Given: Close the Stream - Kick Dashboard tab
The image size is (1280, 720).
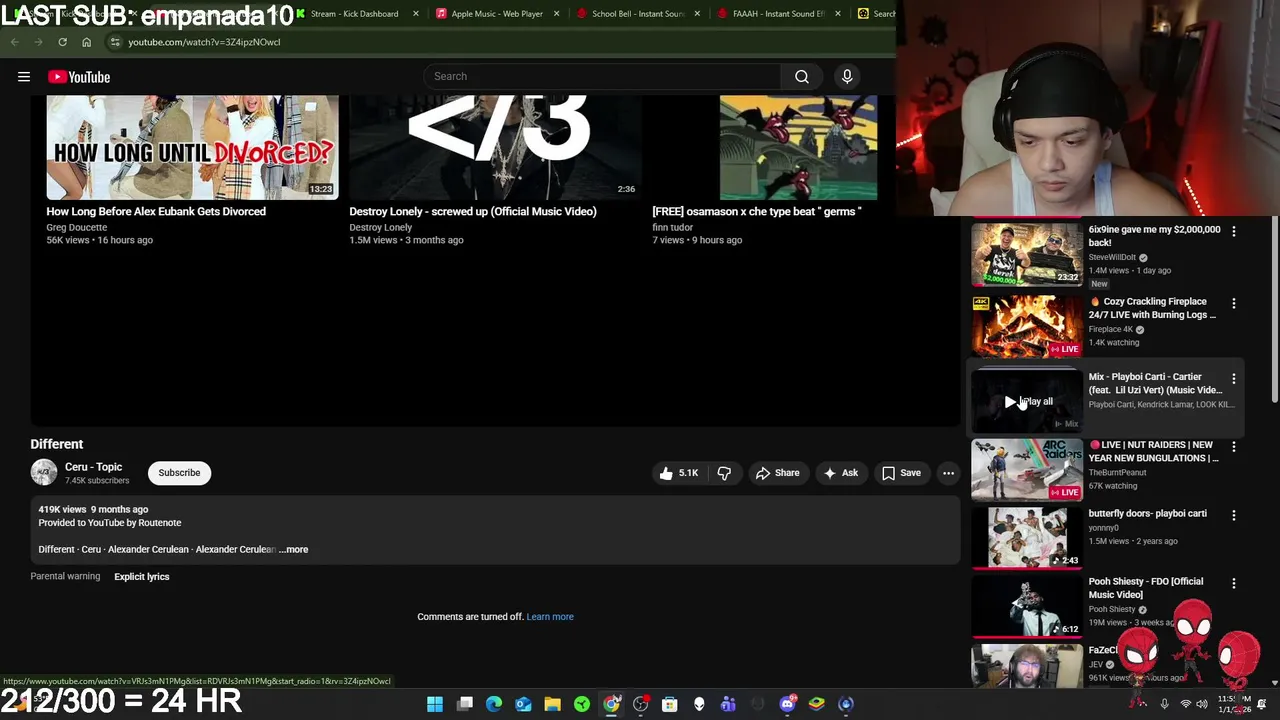Looking at the screenshot, I should coord(415,14).
